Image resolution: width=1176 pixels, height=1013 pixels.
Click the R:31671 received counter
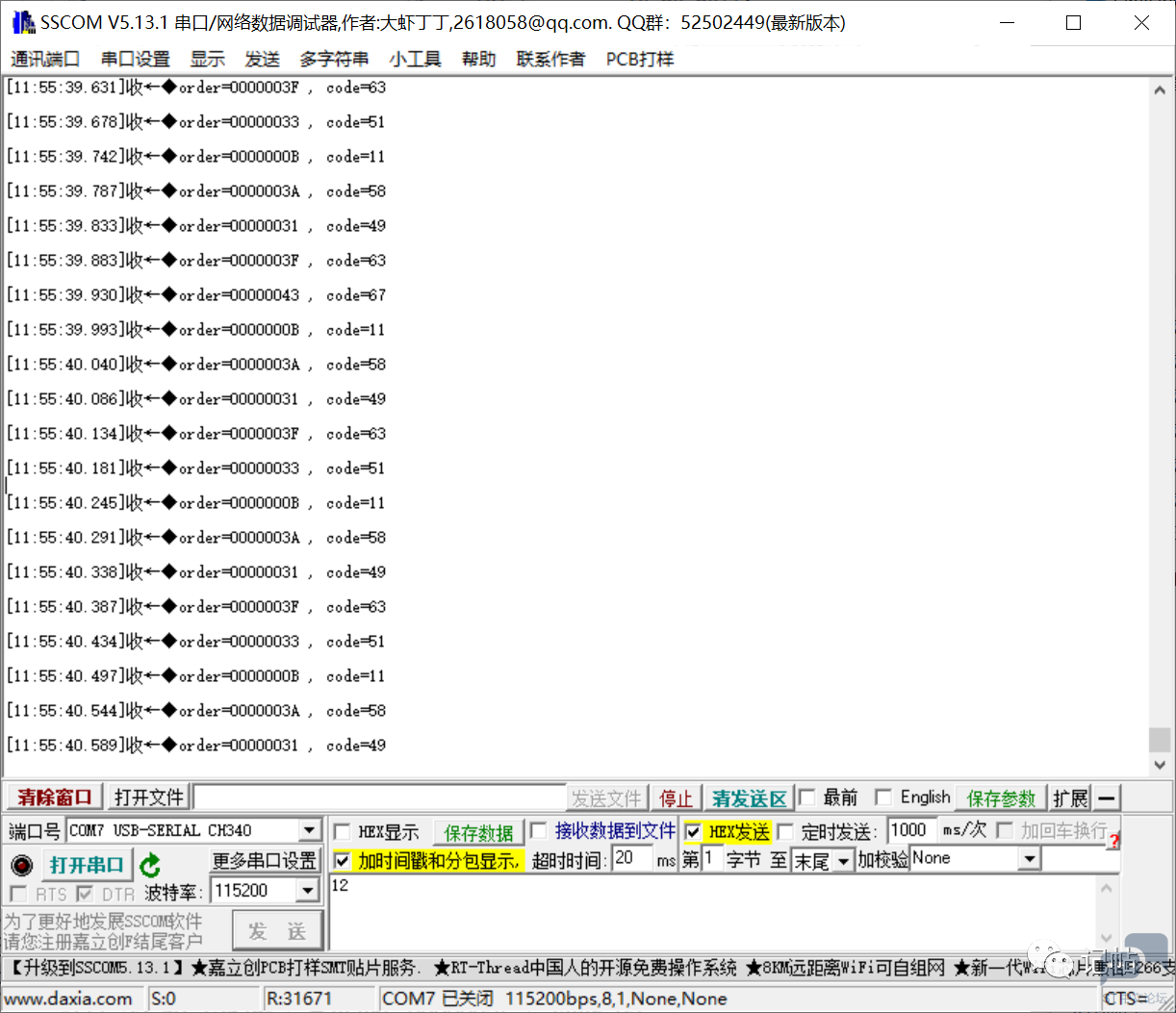[x=299, y=999]
